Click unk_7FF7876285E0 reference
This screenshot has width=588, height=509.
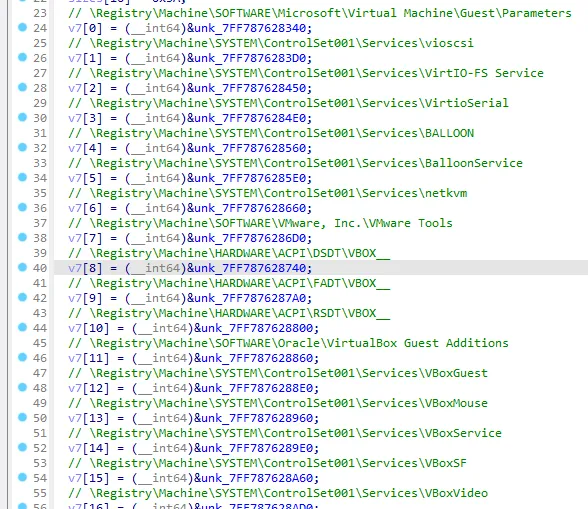click(250, 178)
